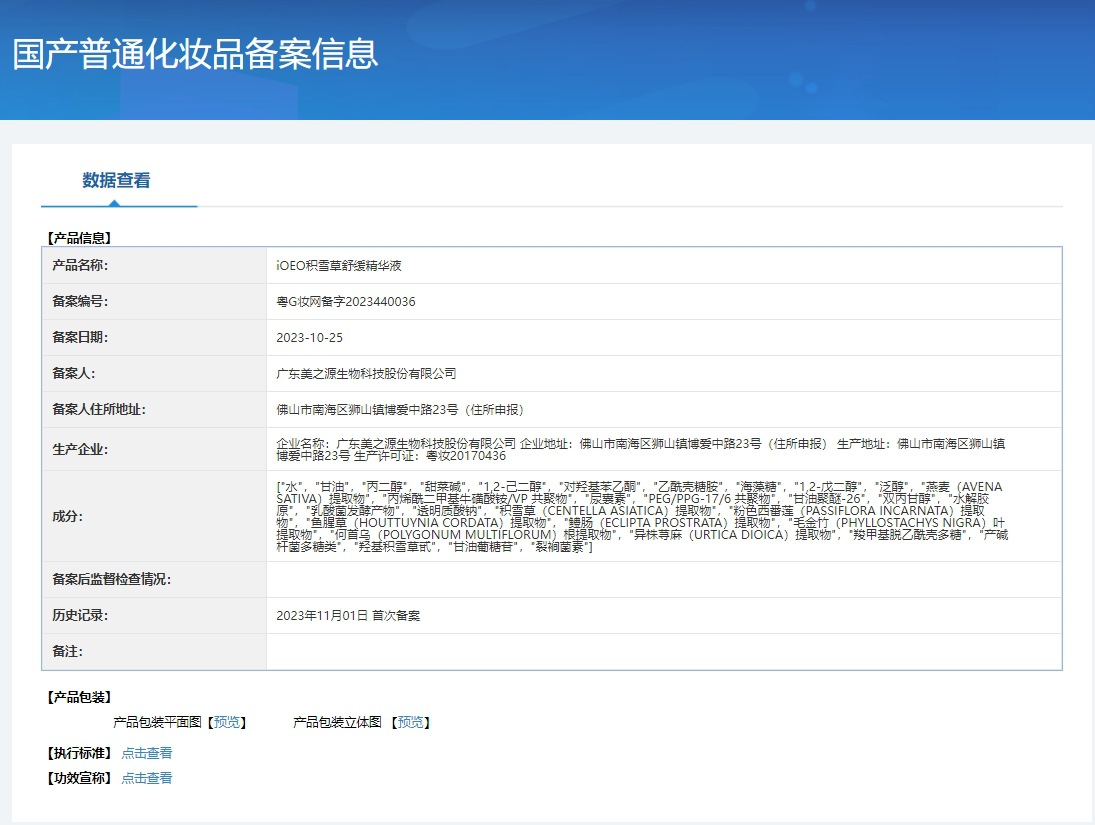The width and height of the screenshot is (1095, 825).
Task: Click the 生产企业 details text
Action: (x=640, y=449)
